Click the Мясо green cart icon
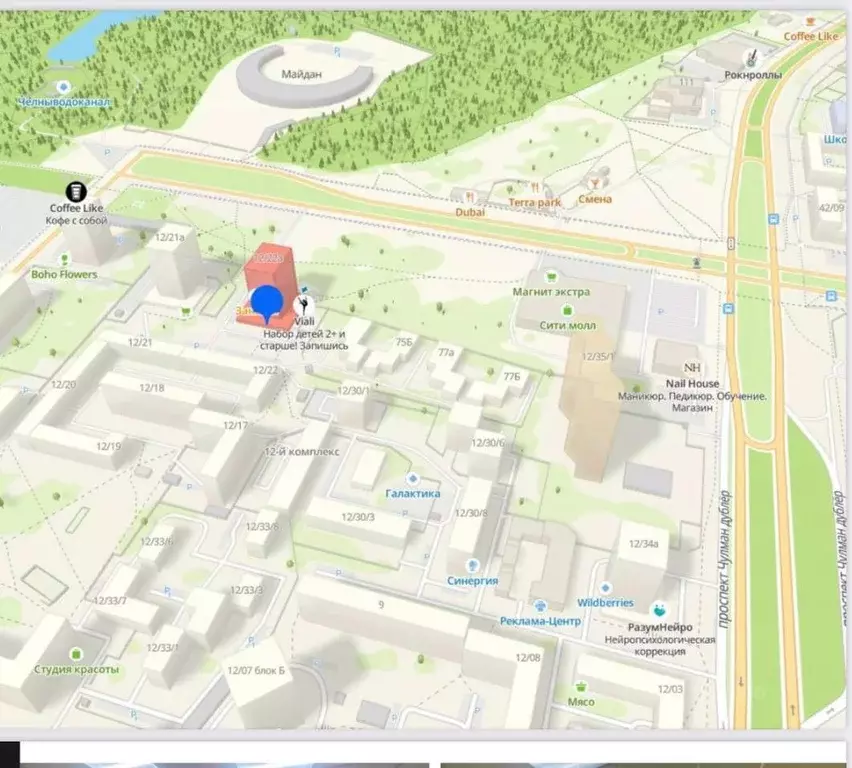The image size is (852, 768). [x=581, y=686]
